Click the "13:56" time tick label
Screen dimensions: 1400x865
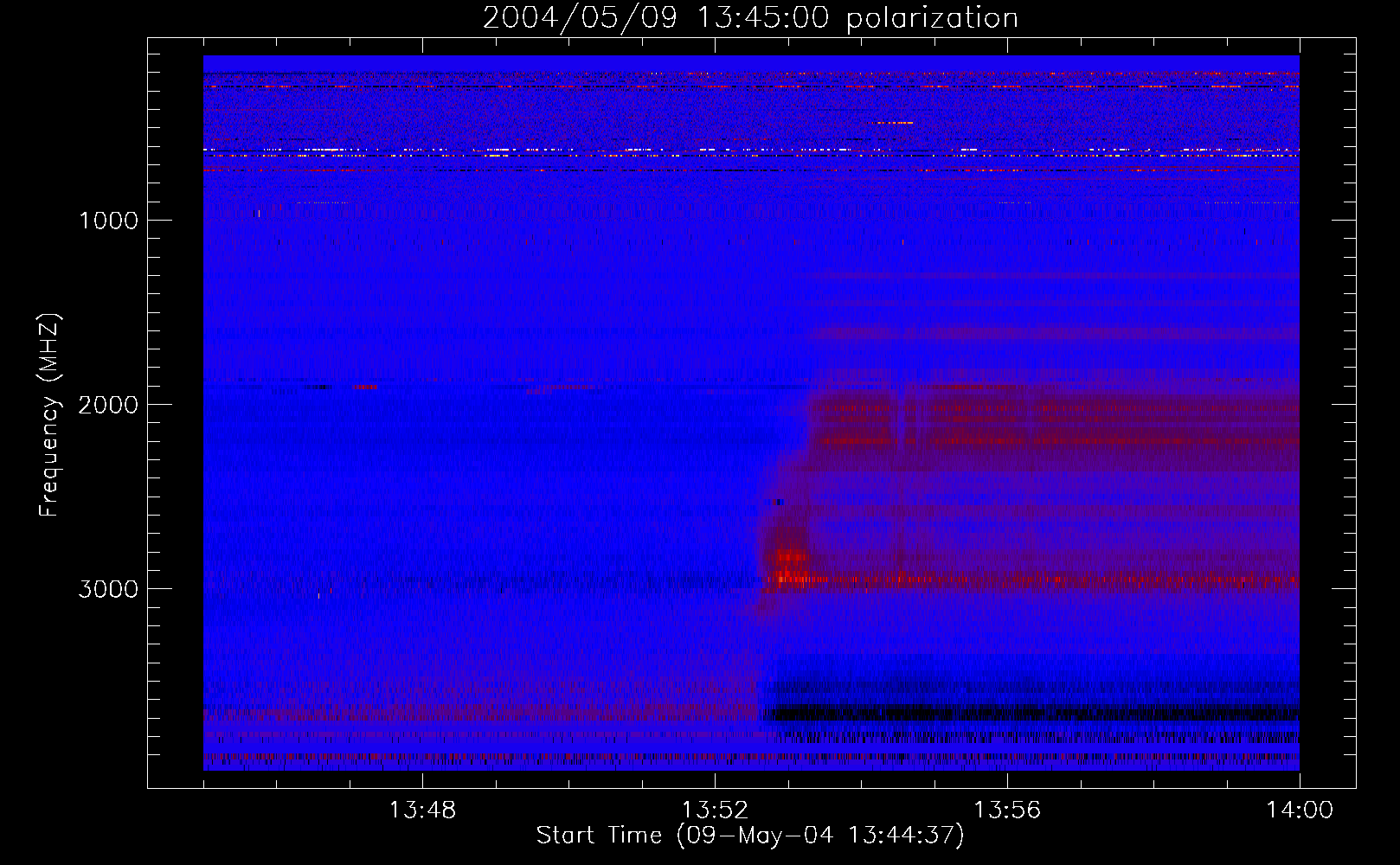coord(1007,811)
